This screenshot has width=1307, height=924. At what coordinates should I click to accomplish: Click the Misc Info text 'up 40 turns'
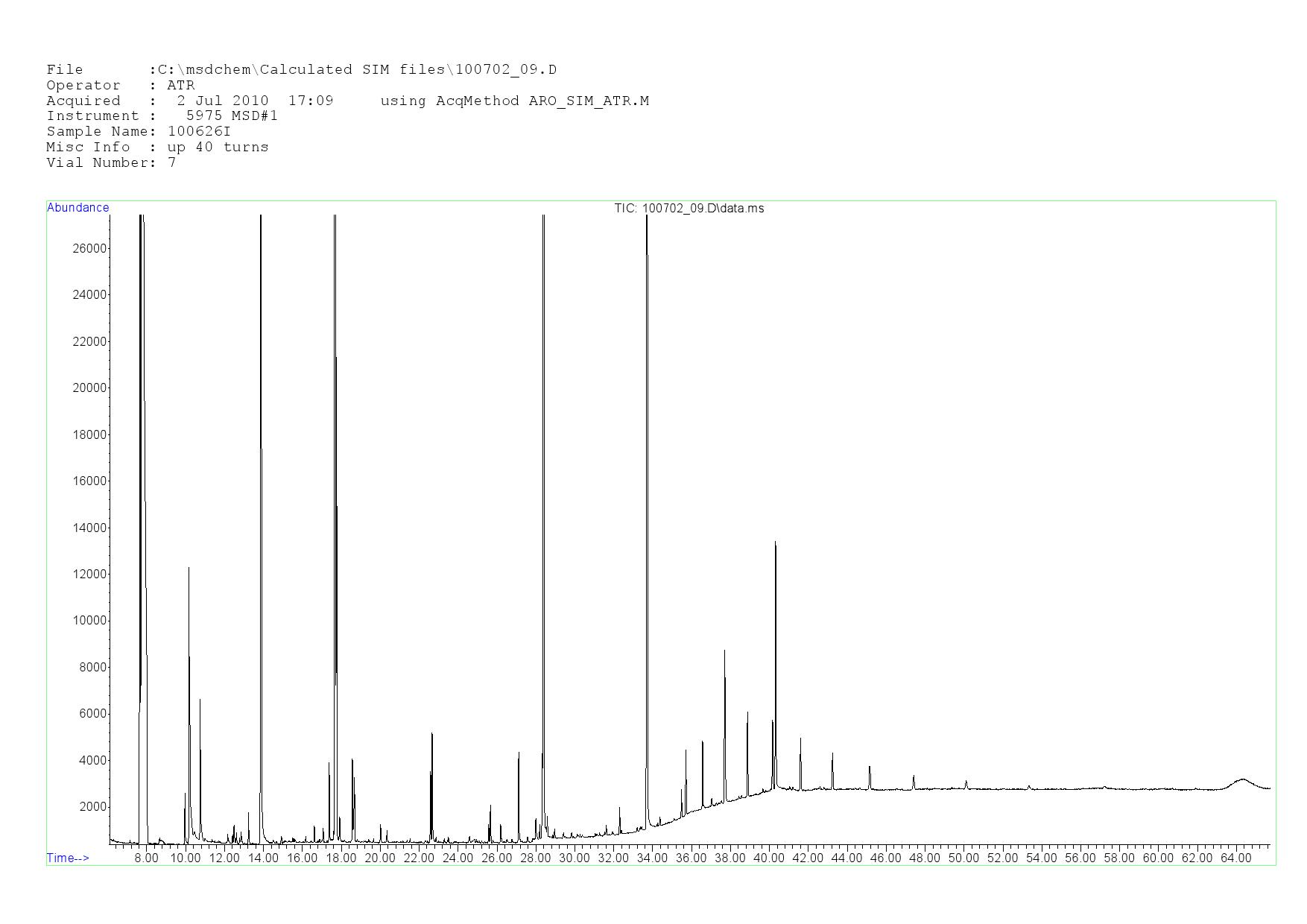click(218, 148)
